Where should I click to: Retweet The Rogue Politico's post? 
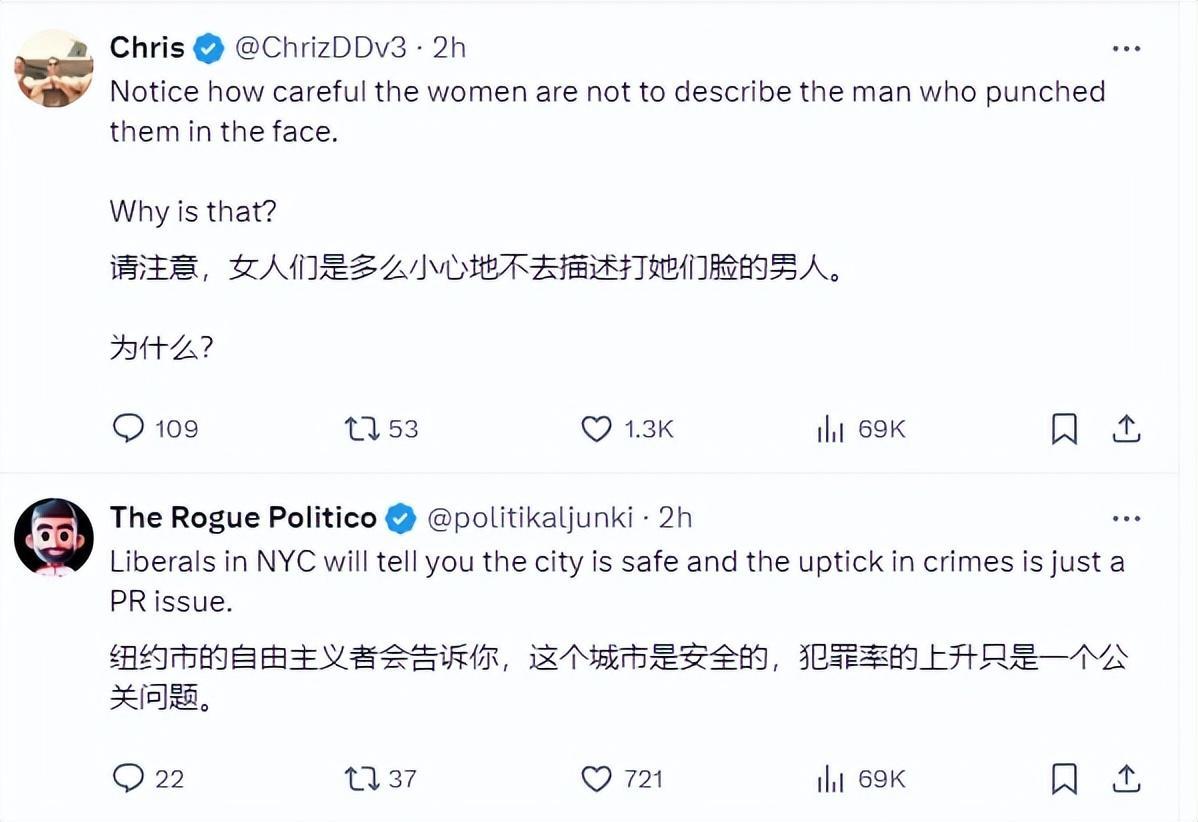pyautogui.click(x=361, y=778)
